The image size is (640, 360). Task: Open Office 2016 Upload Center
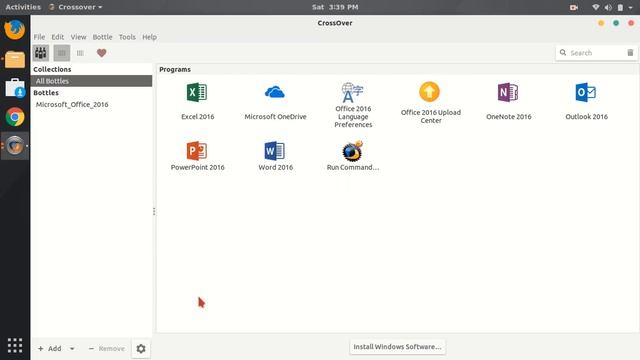(x=429, y=92)
